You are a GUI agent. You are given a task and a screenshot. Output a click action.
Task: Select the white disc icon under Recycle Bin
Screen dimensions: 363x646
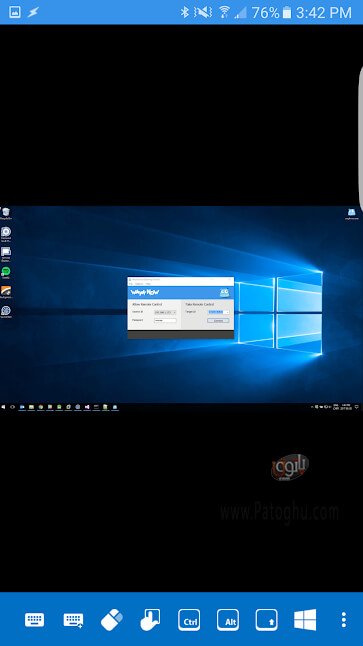coord(6,234)
